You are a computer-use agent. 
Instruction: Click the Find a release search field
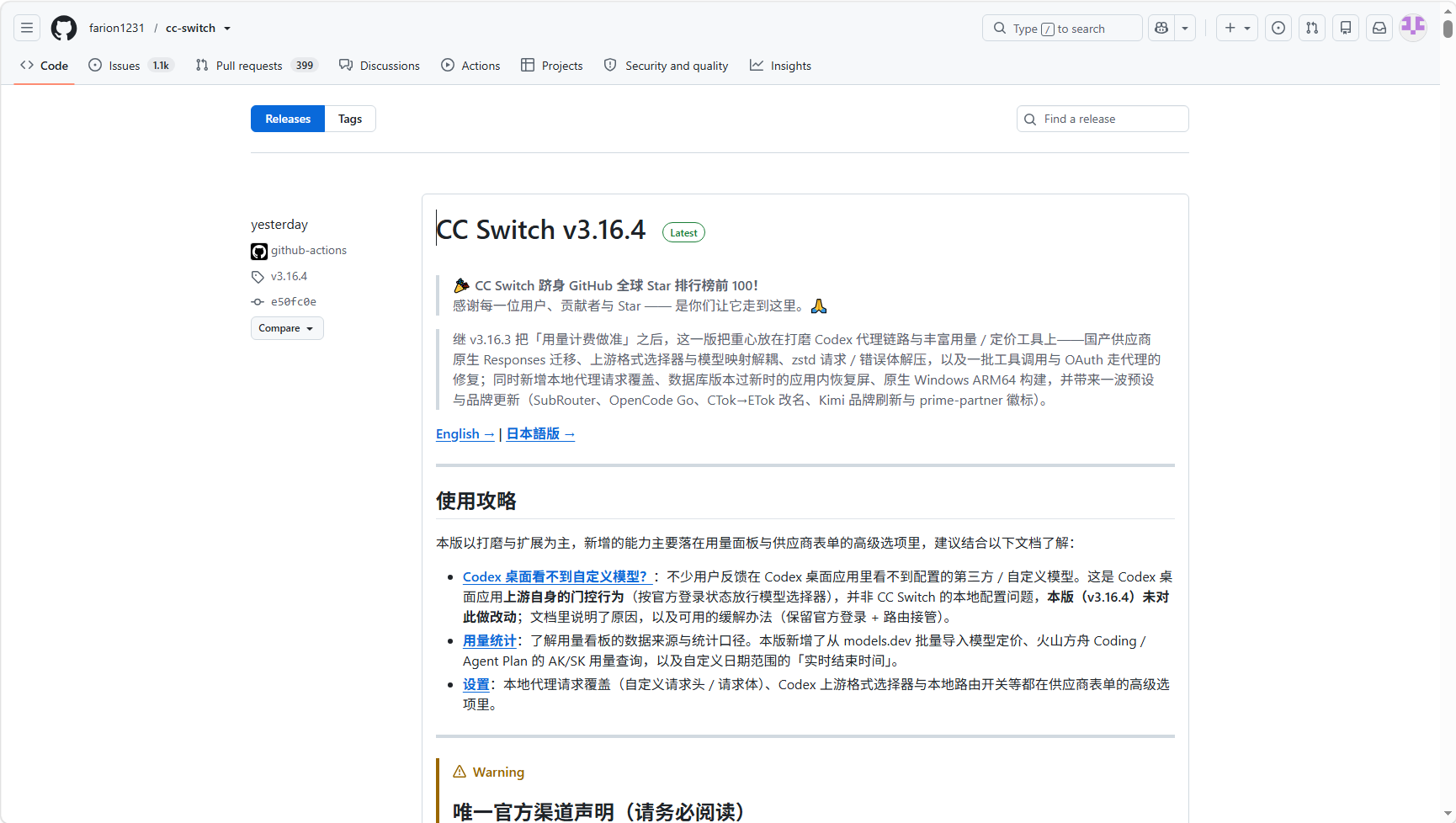tap(1103, 119)
